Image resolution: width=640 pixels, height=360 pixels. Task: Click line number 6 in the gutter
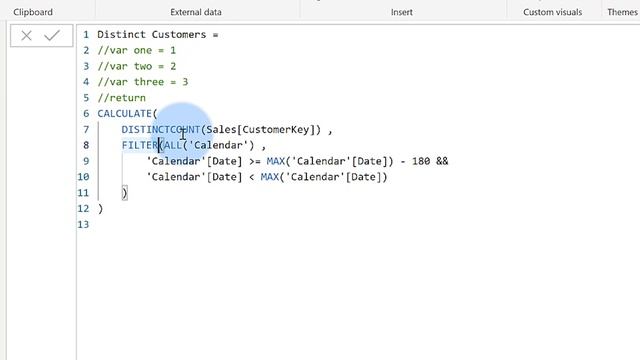click(x=86, y=114)
